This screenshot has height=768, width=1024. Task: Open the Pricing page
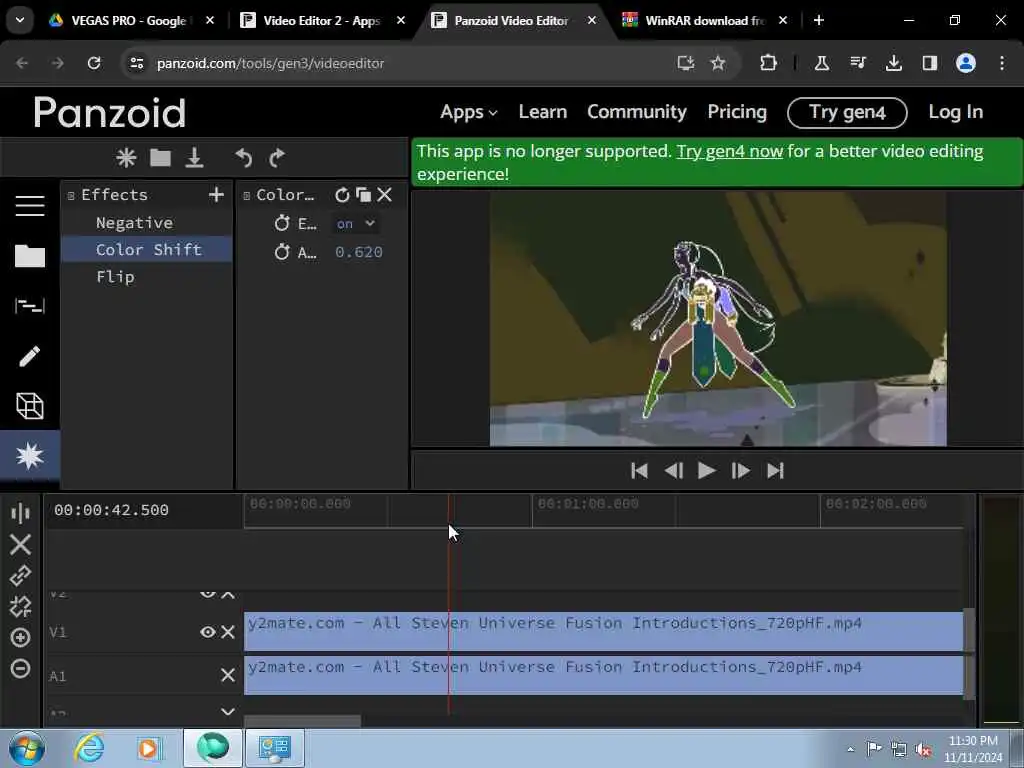point(737,112)
